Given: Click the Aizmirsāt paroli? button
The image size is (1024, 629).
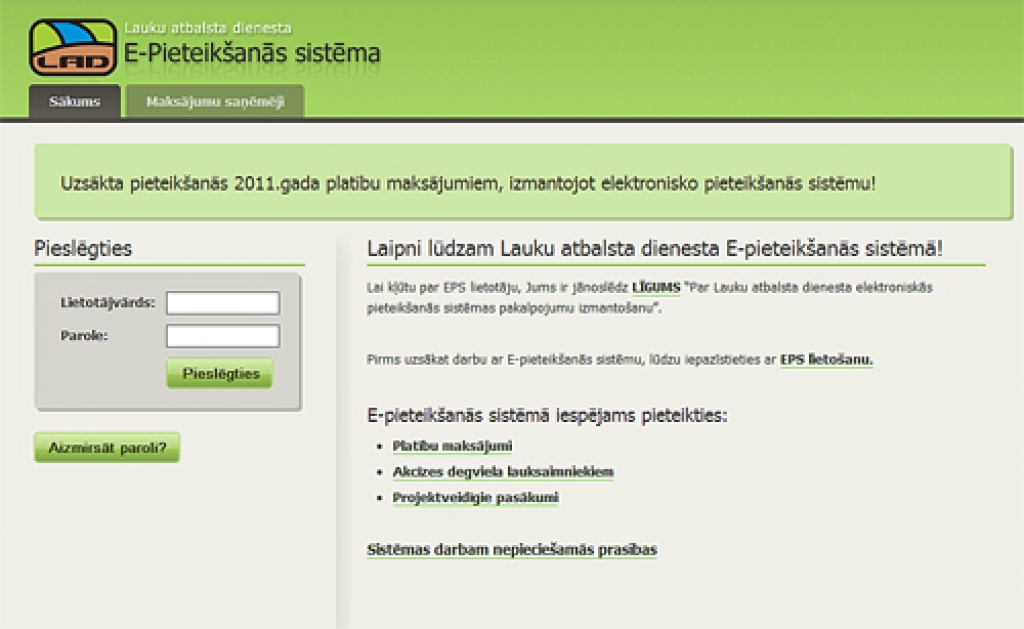Looking at the screenshot, I should tap(106, 447).
